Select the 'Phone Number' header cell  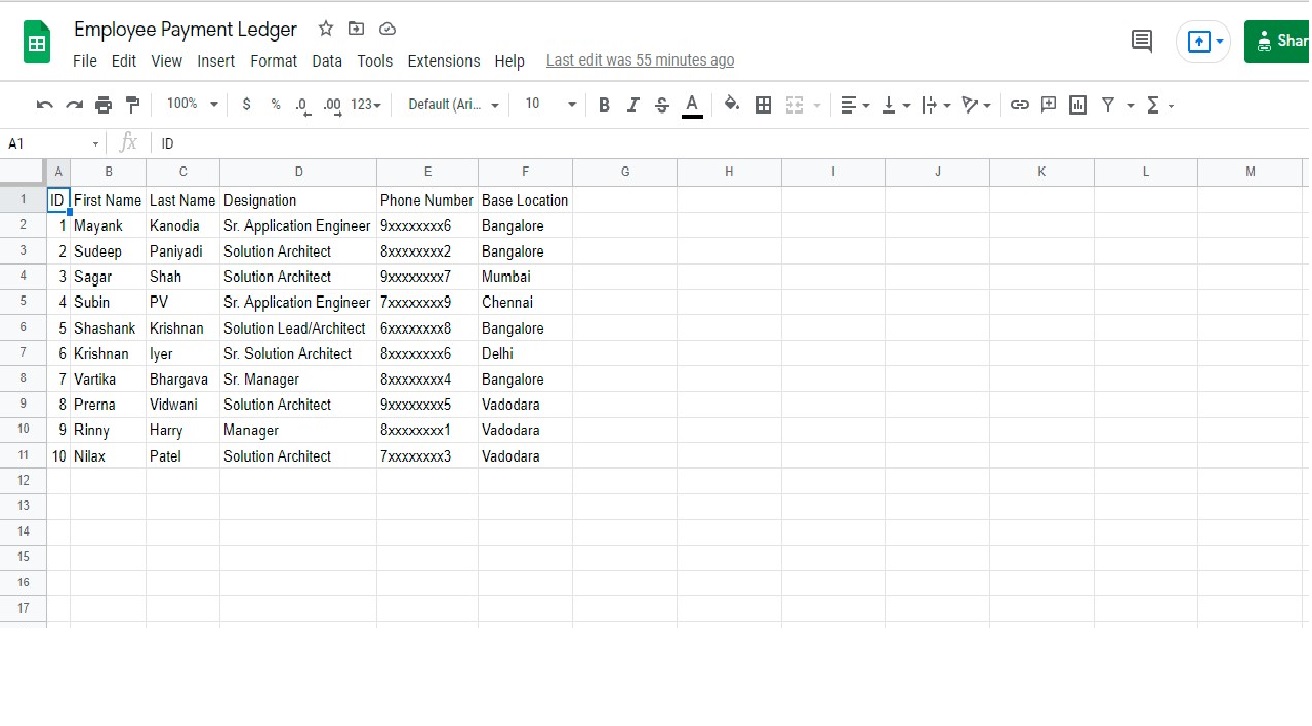pyautogui.click(x=428, y=200)
